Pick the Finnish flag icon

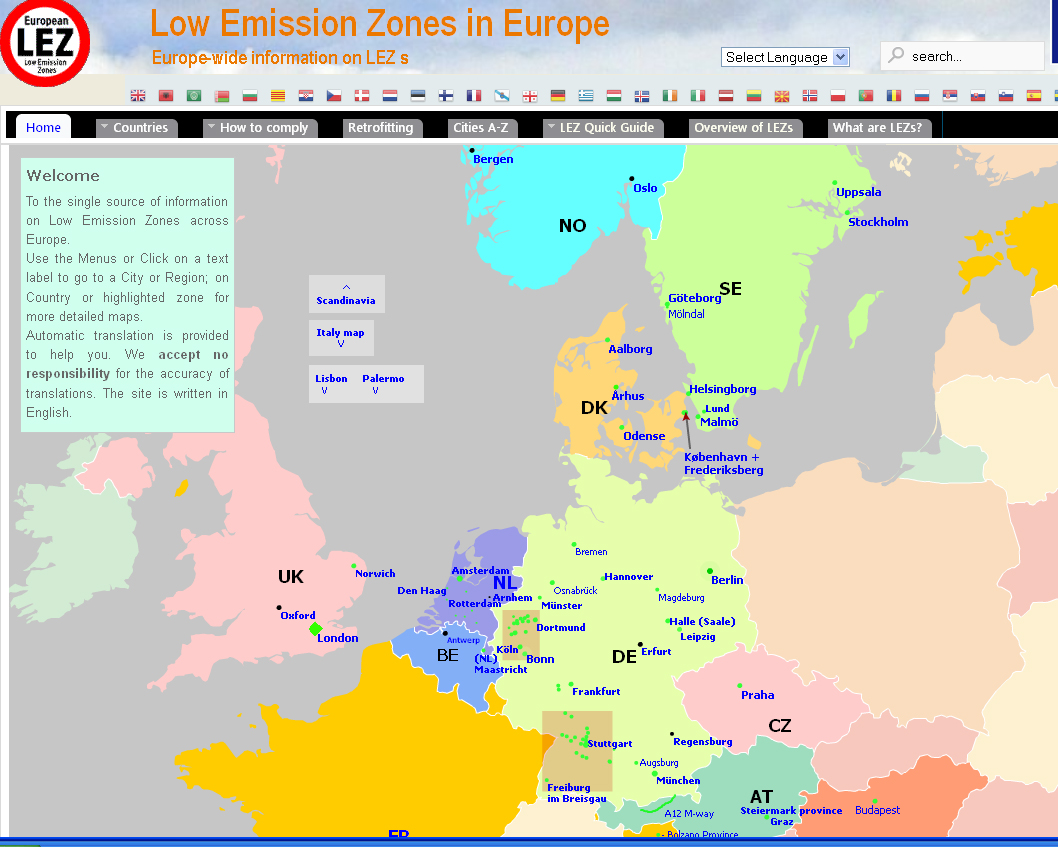[446, 96]
